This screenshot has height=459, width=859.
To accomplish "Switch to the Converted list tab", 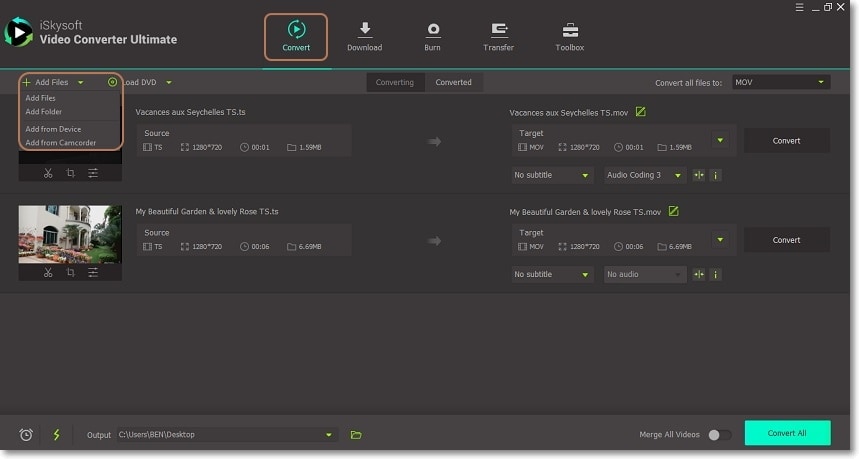I will (x=454, y=82).
